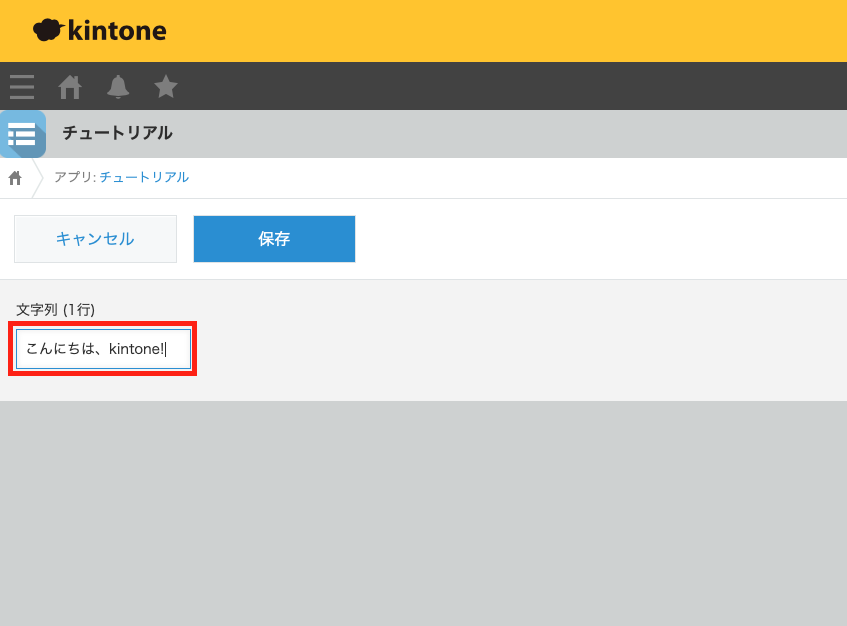
Task: Click blank form area right of text field
Action: tap(520, 349)
